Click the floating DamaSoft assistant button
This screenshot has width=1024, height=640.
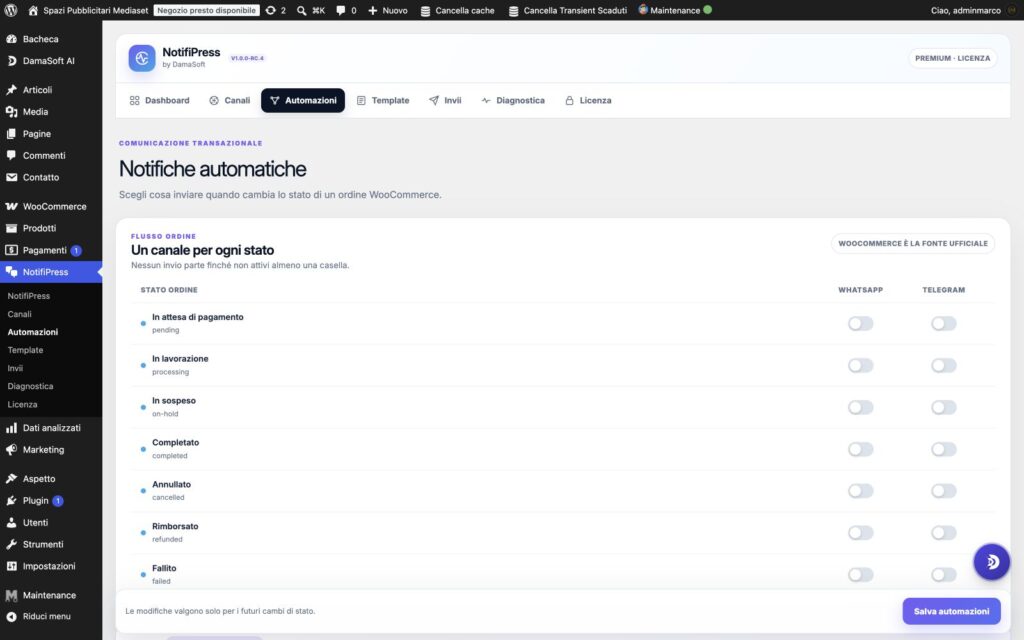991,562
